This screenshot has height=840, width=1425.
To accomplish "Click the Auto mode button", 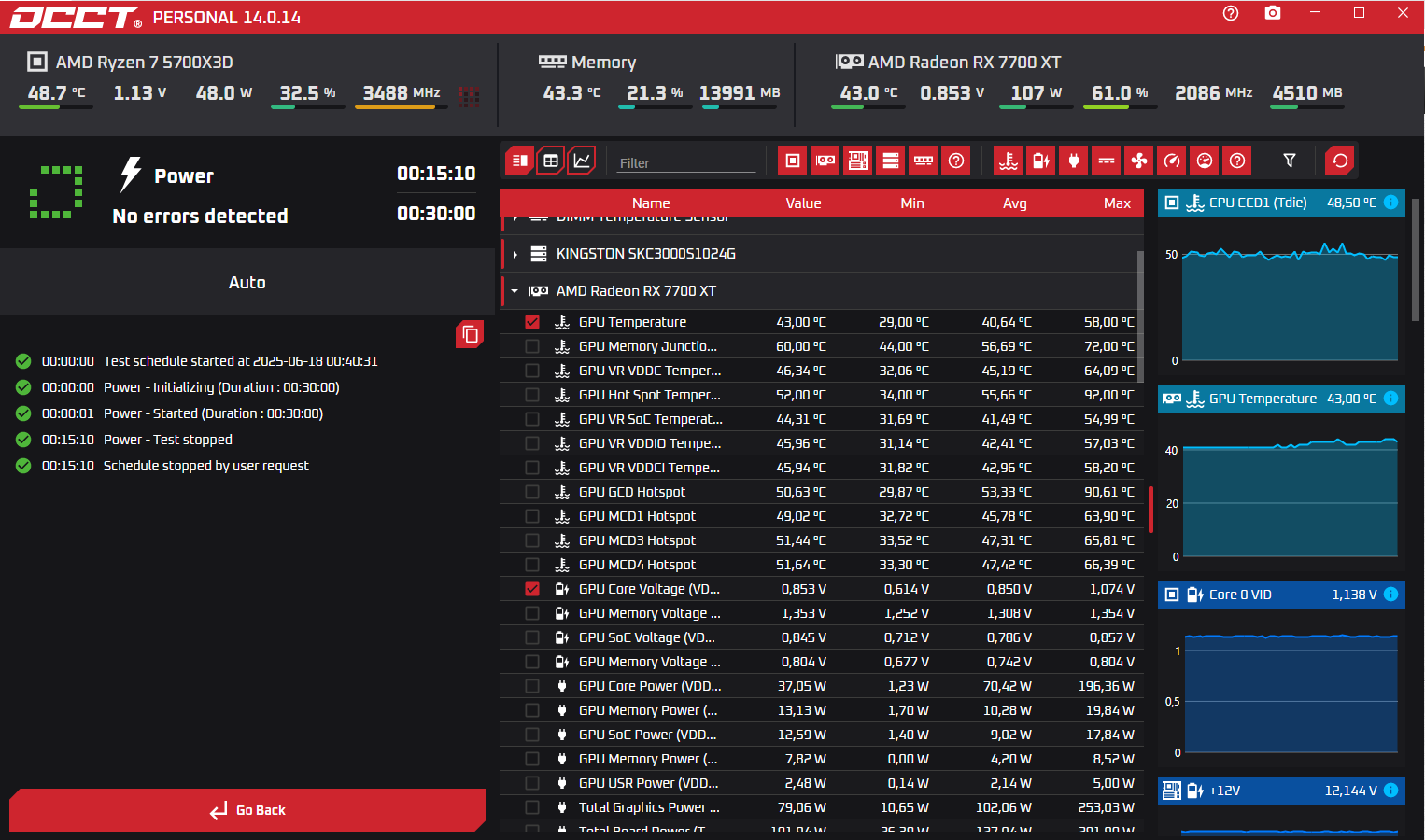I will coord(247,282).
